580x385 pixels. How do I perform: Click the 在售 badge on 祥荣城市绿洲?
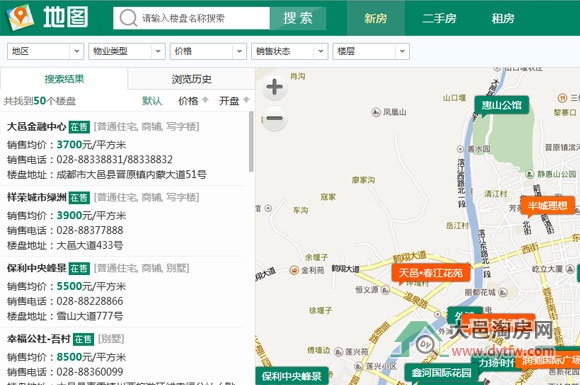point(80,198)
